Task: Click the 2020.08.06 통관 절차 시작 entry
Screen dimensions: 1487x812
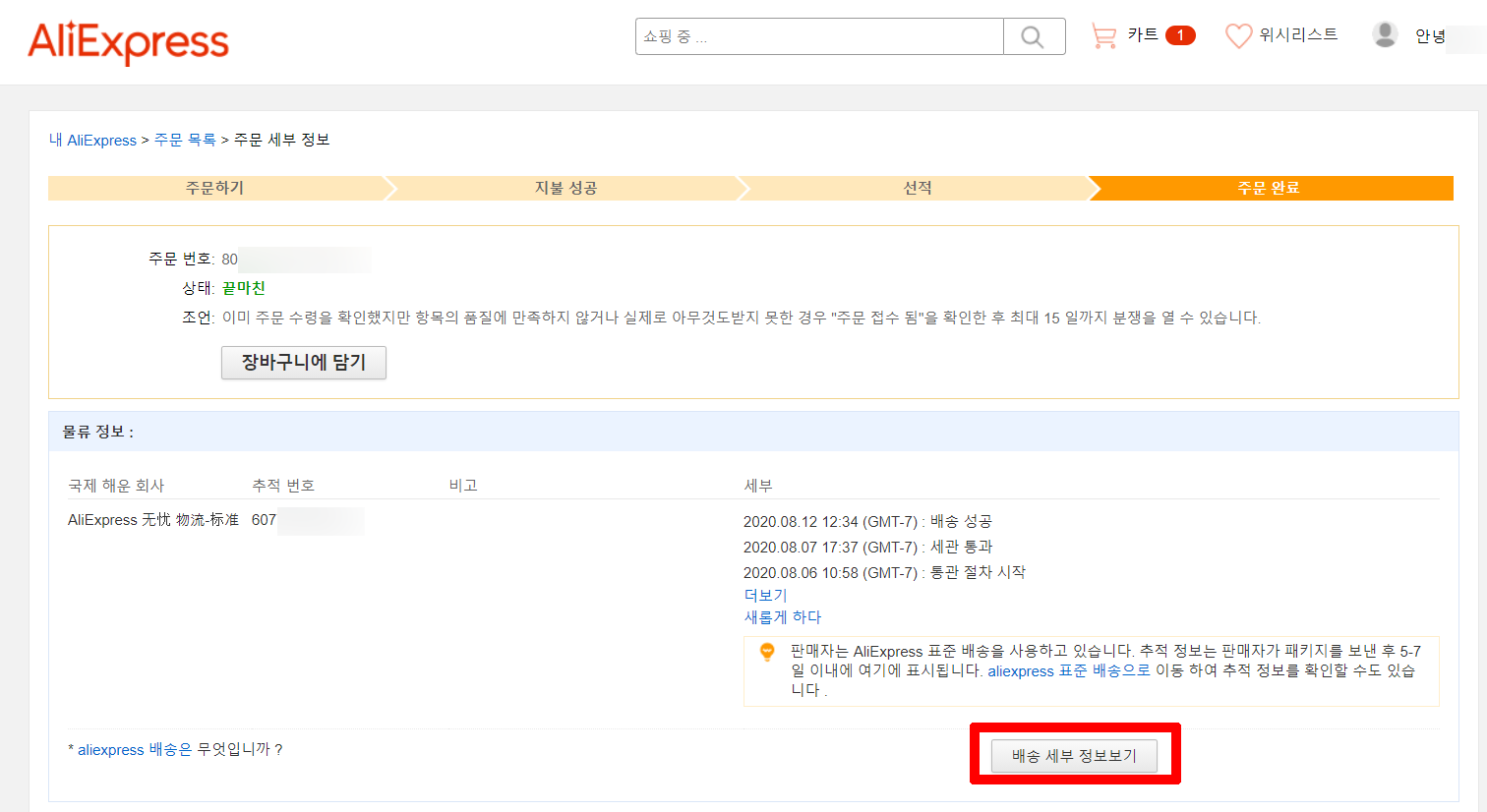Action: click(884, 573)
